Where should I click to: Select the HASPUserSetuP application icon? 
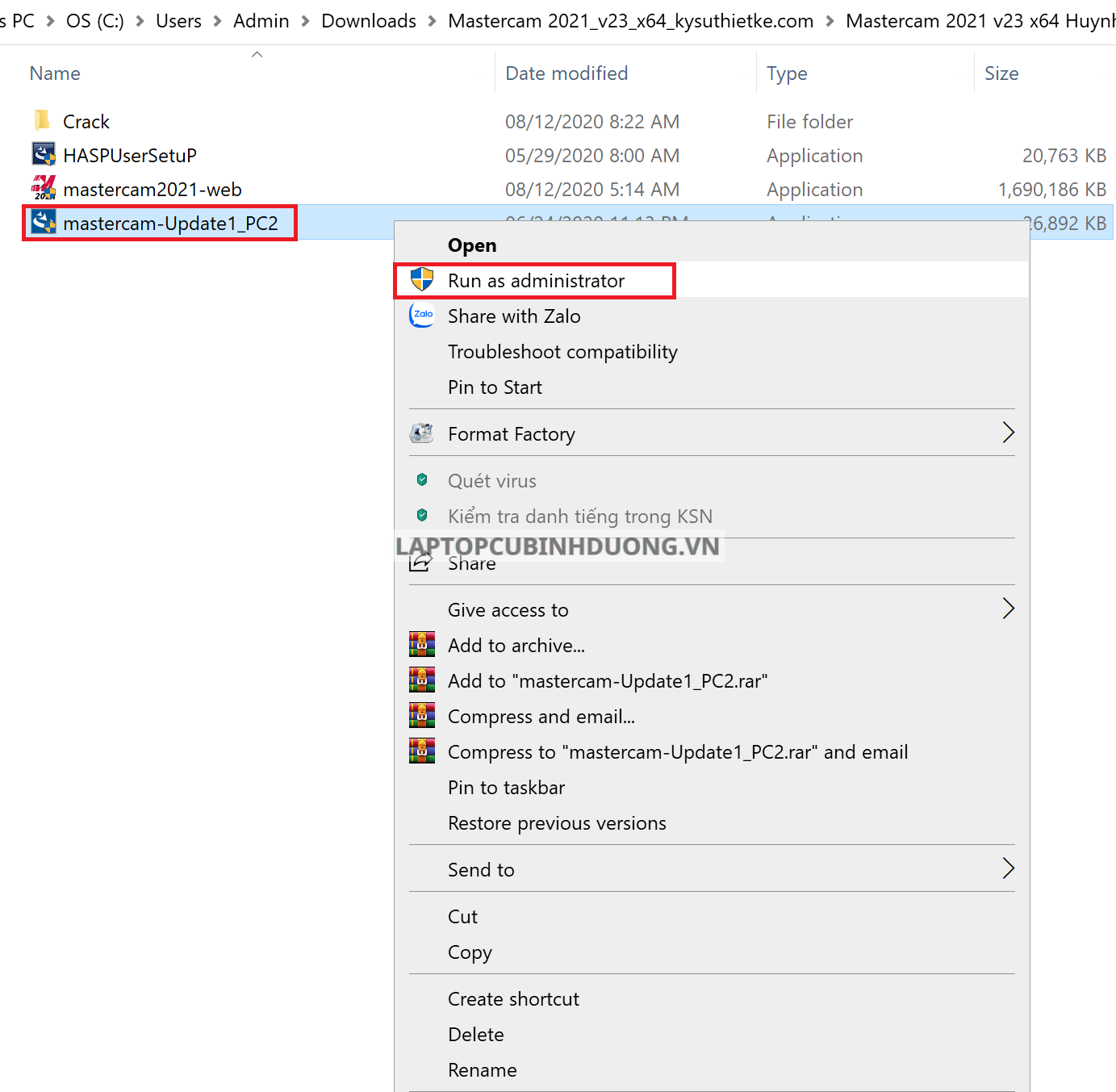coord(44,154)
